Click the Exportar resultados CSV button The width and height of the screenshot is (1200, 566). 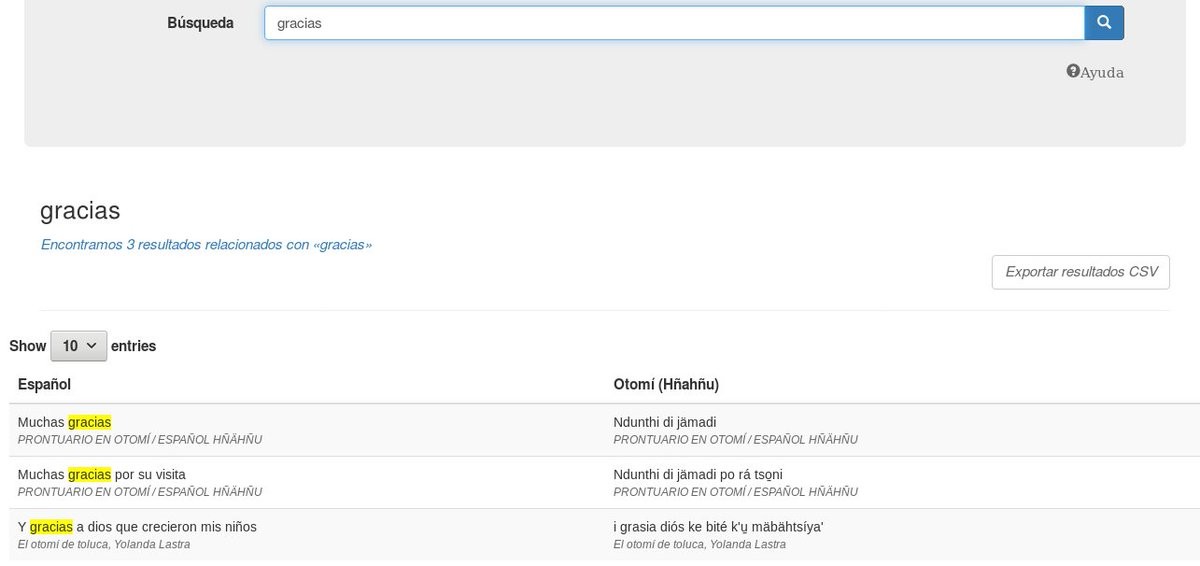(1080, 272)
